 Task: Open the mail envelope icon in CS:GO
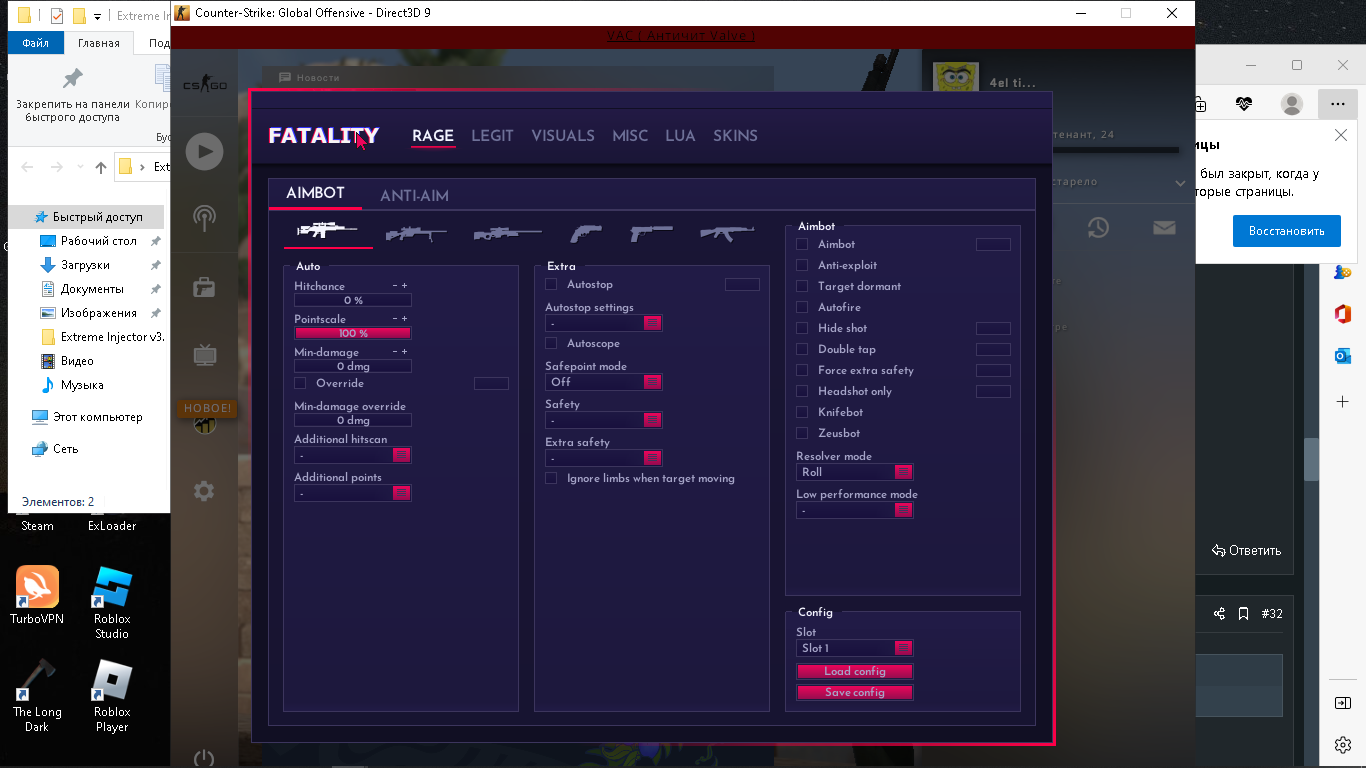1164,228
